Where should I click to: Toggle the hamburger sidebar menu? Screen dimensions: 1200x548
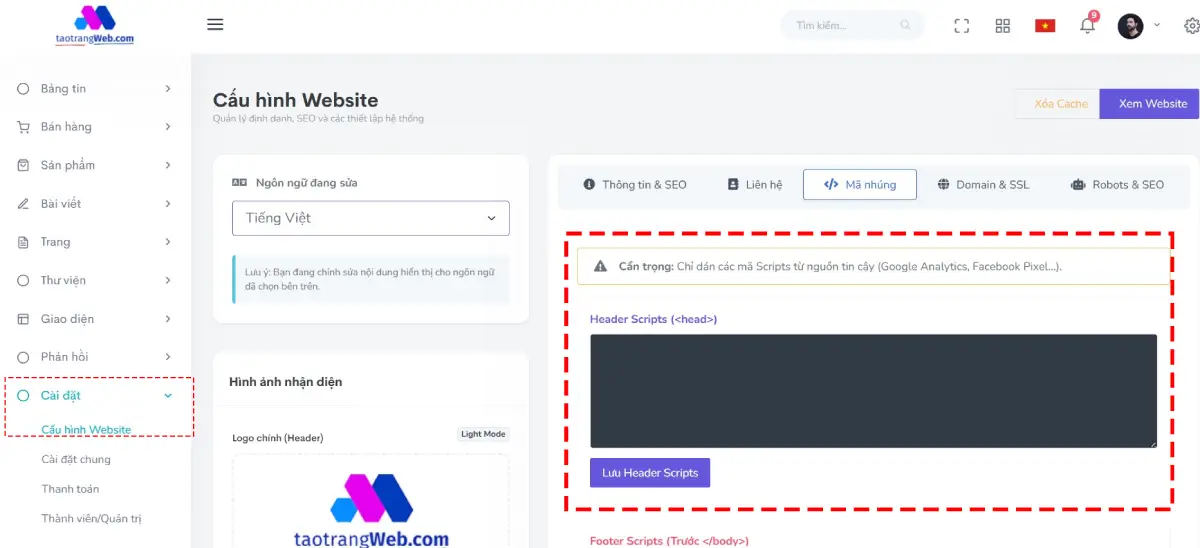click(x=215, y=25)
